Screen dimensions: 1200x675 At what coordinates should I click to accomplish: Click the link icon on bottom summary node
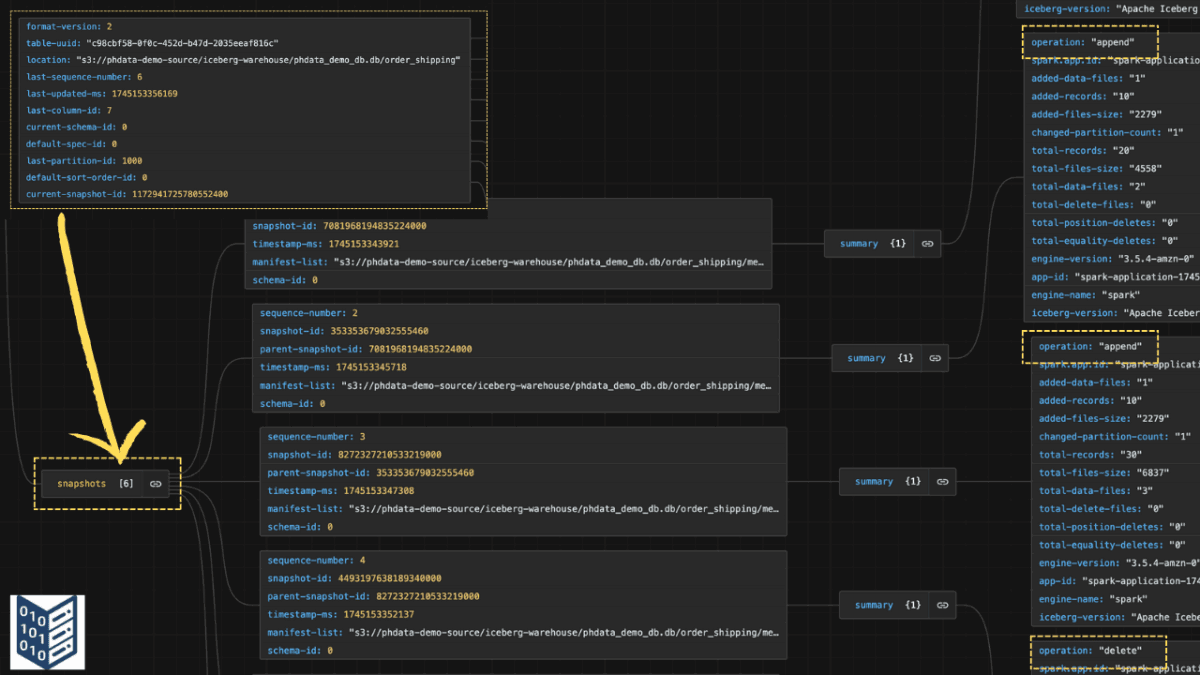click(x=941, y=604)
